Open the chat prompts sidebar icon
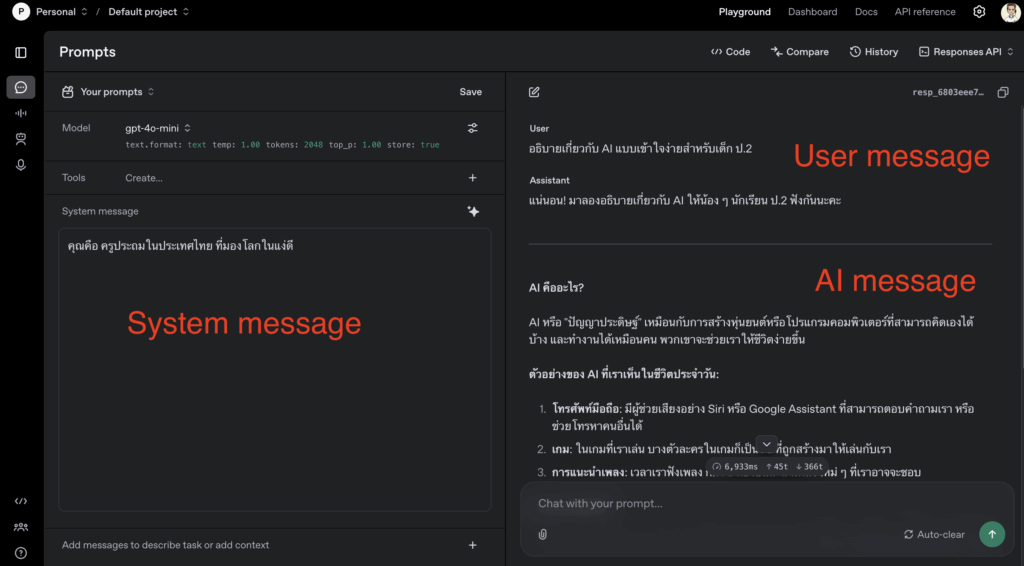Screen dimensions: 1024x566 (x=21, y=87)
